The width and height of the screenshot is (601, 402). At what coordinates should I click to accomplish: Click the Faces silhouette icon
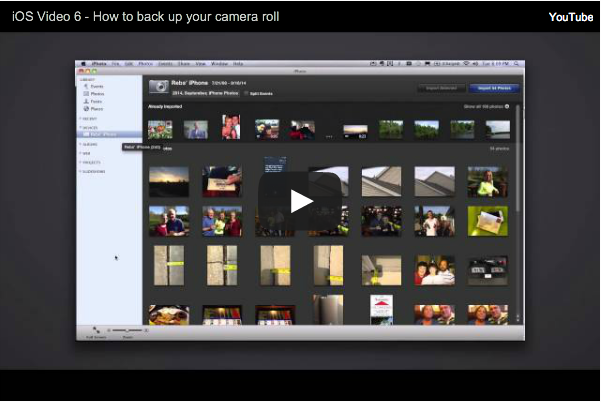coord(86,102)
